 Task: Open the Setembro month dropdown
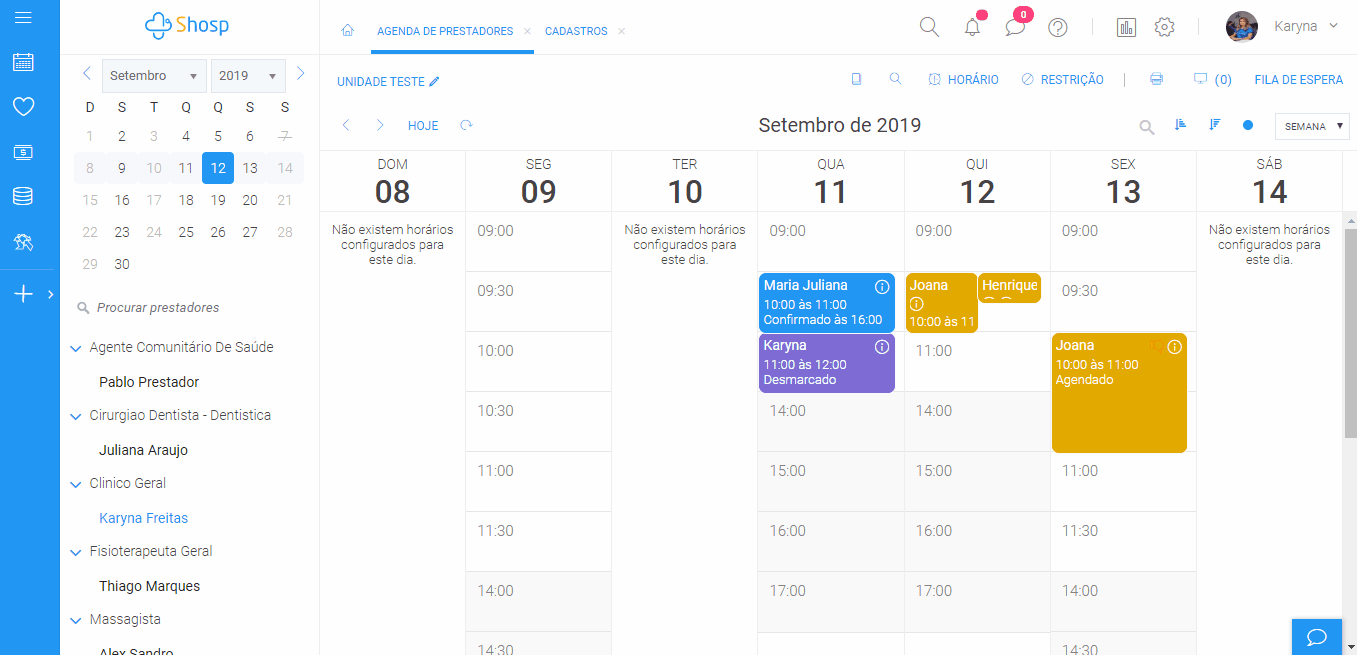click(153, 75)
